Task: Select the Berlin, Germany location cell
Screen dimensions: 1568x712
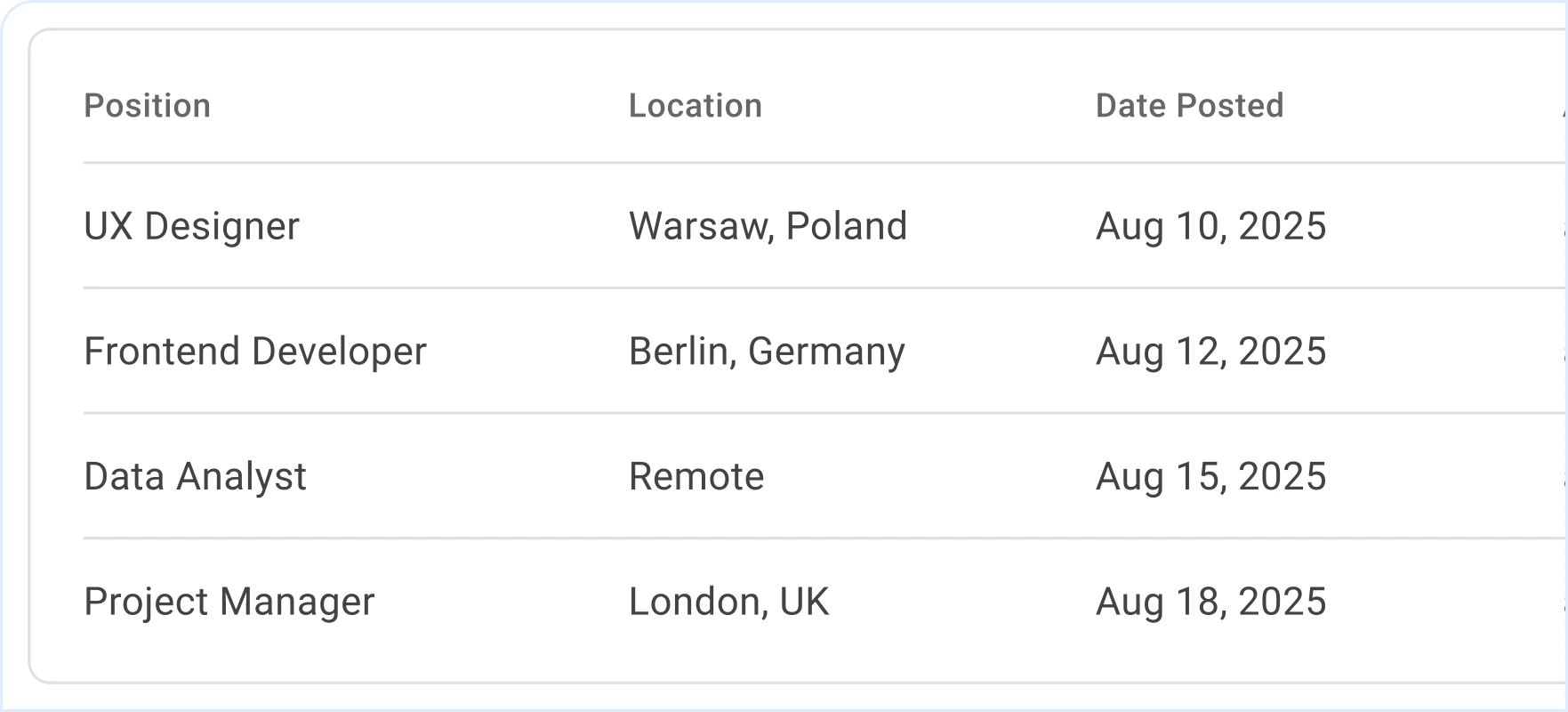Action: (767, 352)
